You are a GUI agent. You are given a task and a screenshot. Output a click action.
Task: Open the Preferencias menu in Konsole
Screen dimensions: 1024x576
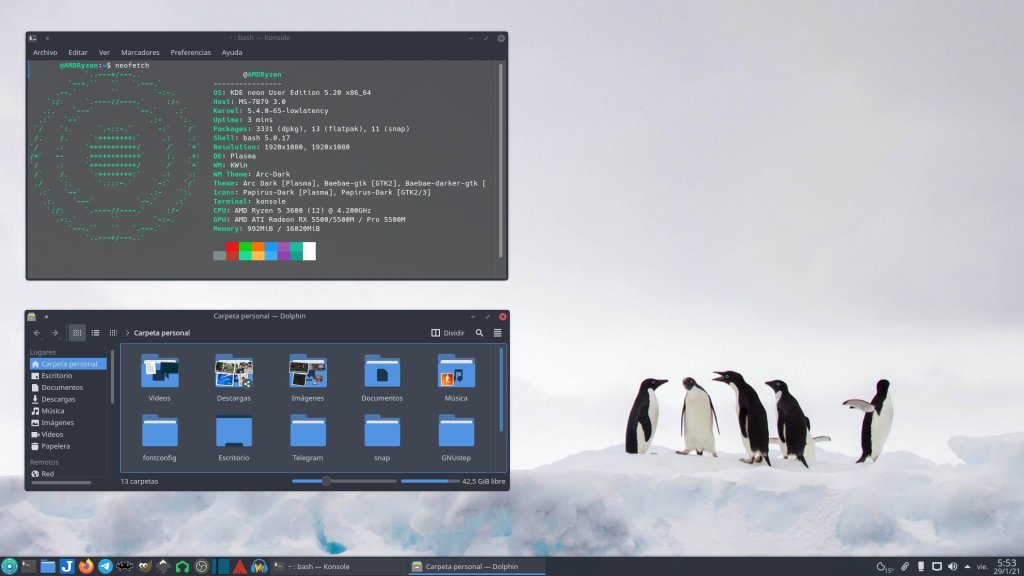[190, 52]
